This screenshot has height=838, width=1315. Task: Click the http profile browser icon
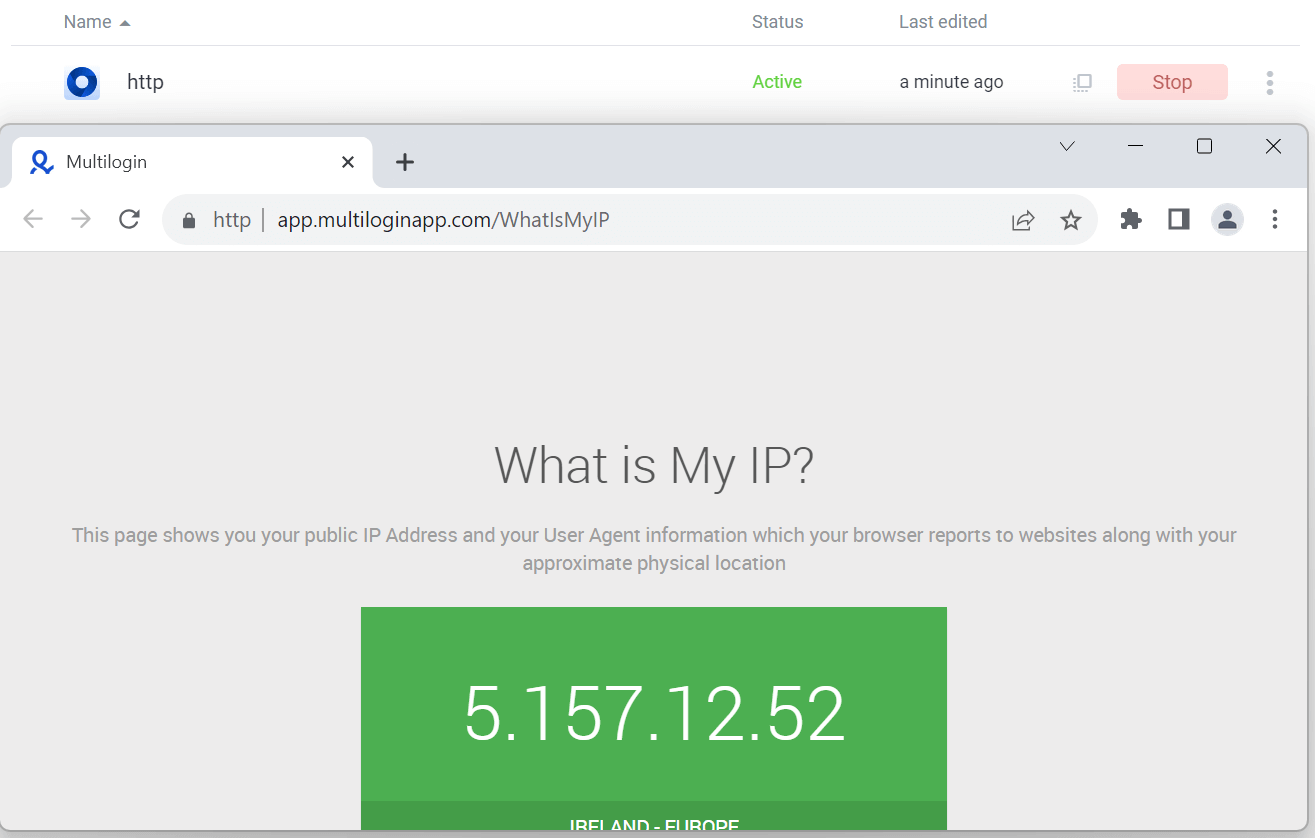pos(81,82)
